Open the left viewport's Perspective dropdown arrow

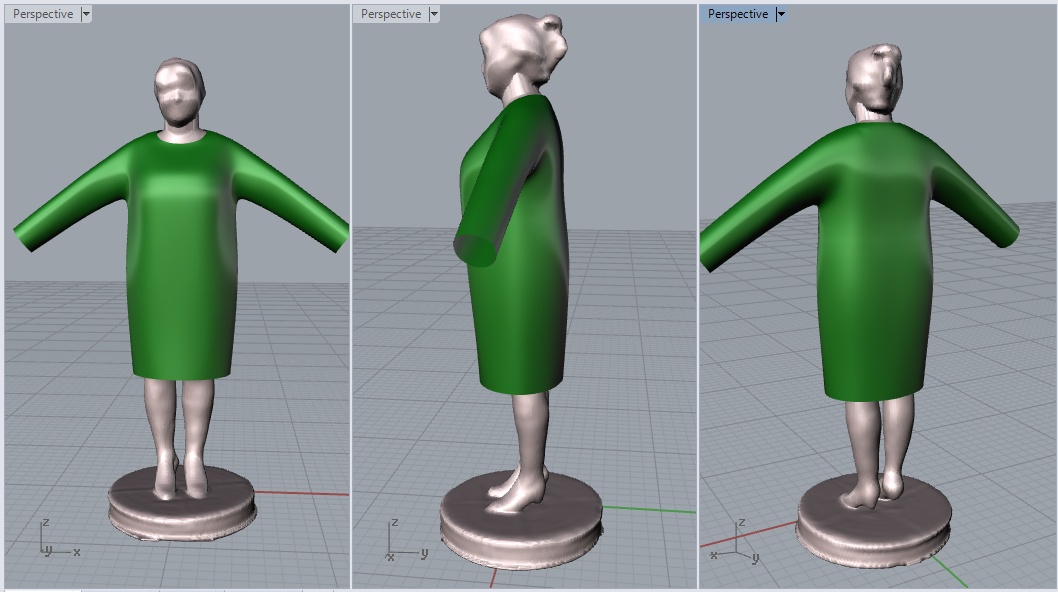[x=86, y=14]
